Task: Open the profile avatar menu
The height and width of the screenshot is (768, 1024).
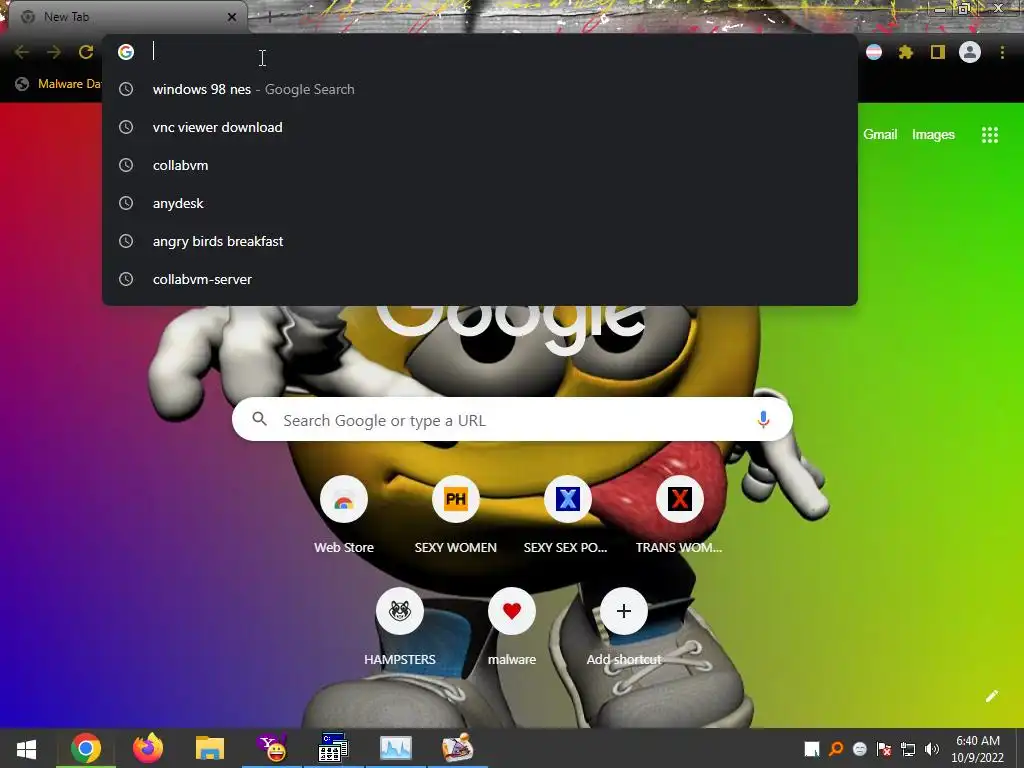Action: (970, 52)
